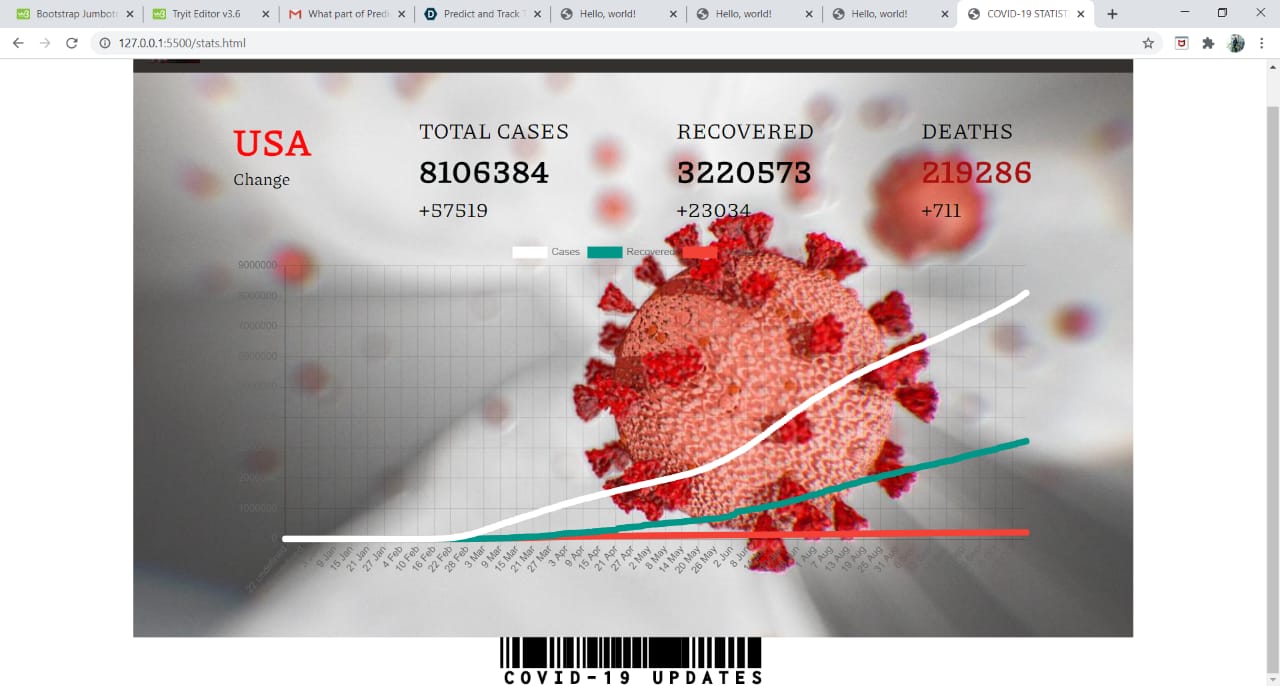This screenshot has width=1280, height=686.
Task: Open the red shield extension icon
Action: [x=1181, y=43]
